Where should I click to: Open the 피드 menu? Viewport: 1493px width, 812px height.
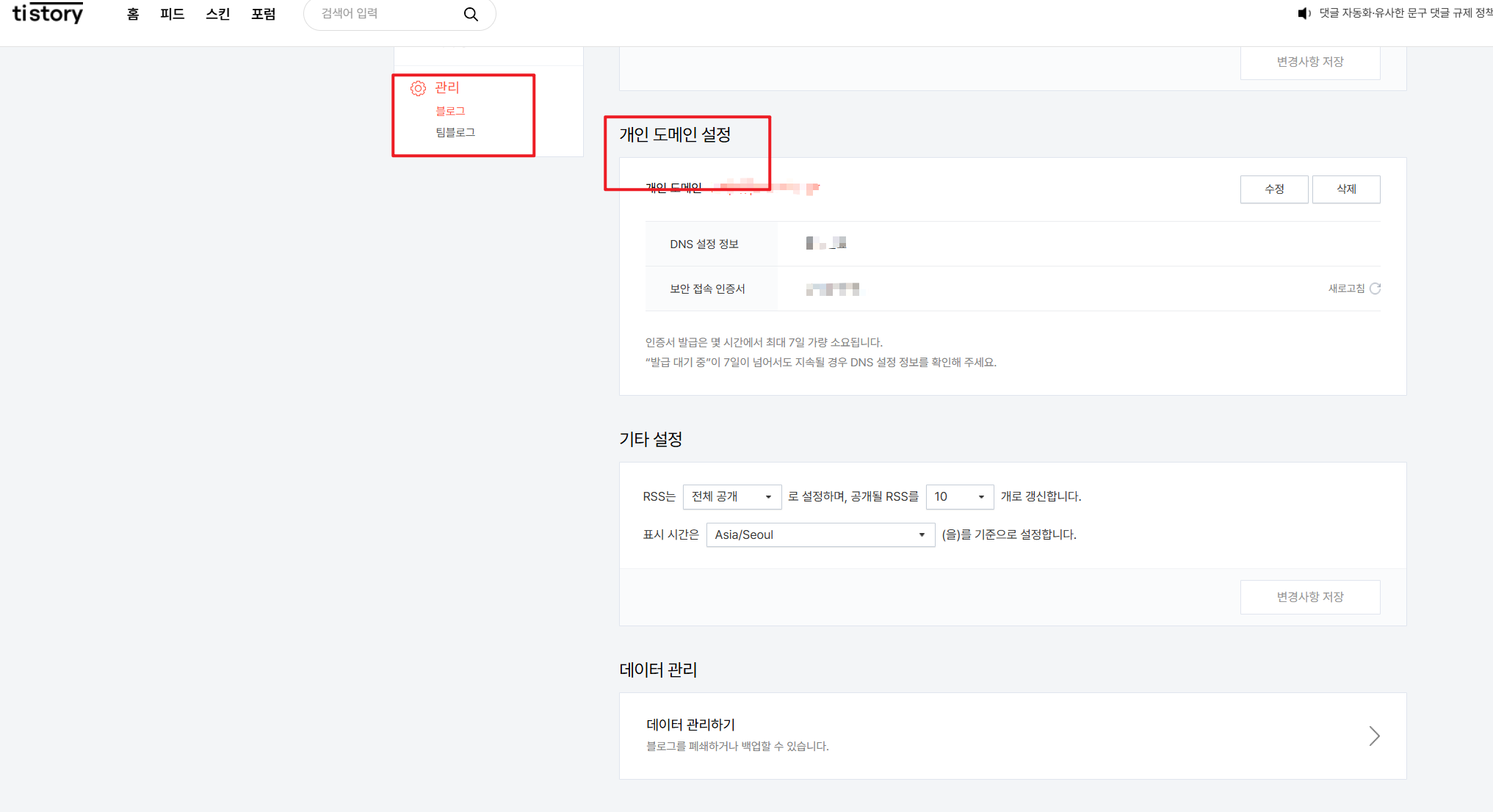(173, 14)
